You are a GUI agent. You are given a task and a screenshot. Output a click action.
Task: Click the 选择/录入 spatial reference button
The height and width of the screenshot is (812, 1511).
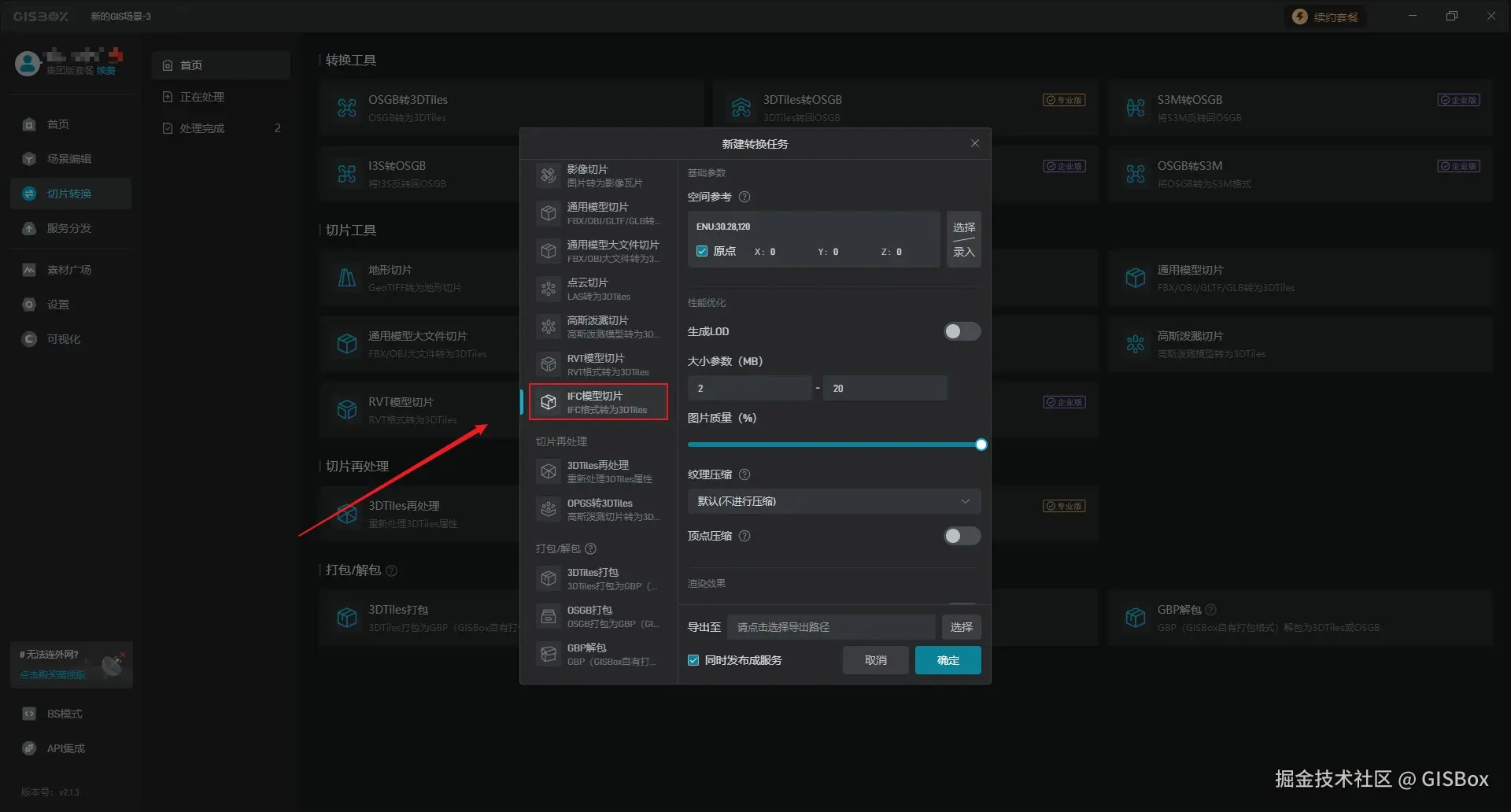[x=963, y=239]
